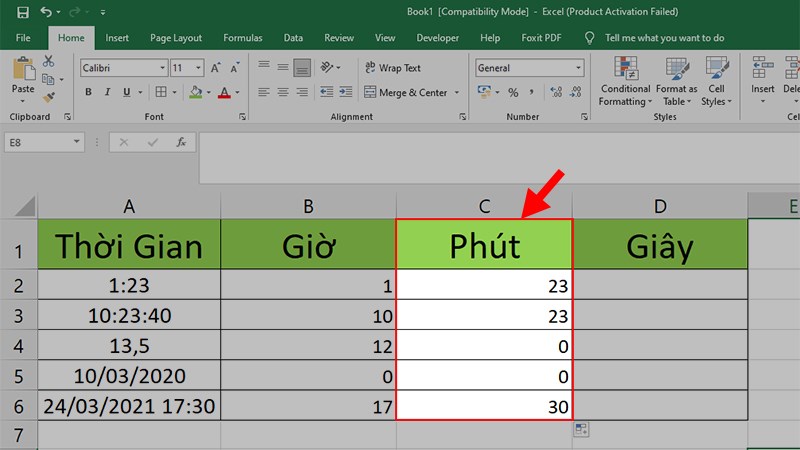Click the Increase Decimal icon

[x=556, y=92]
